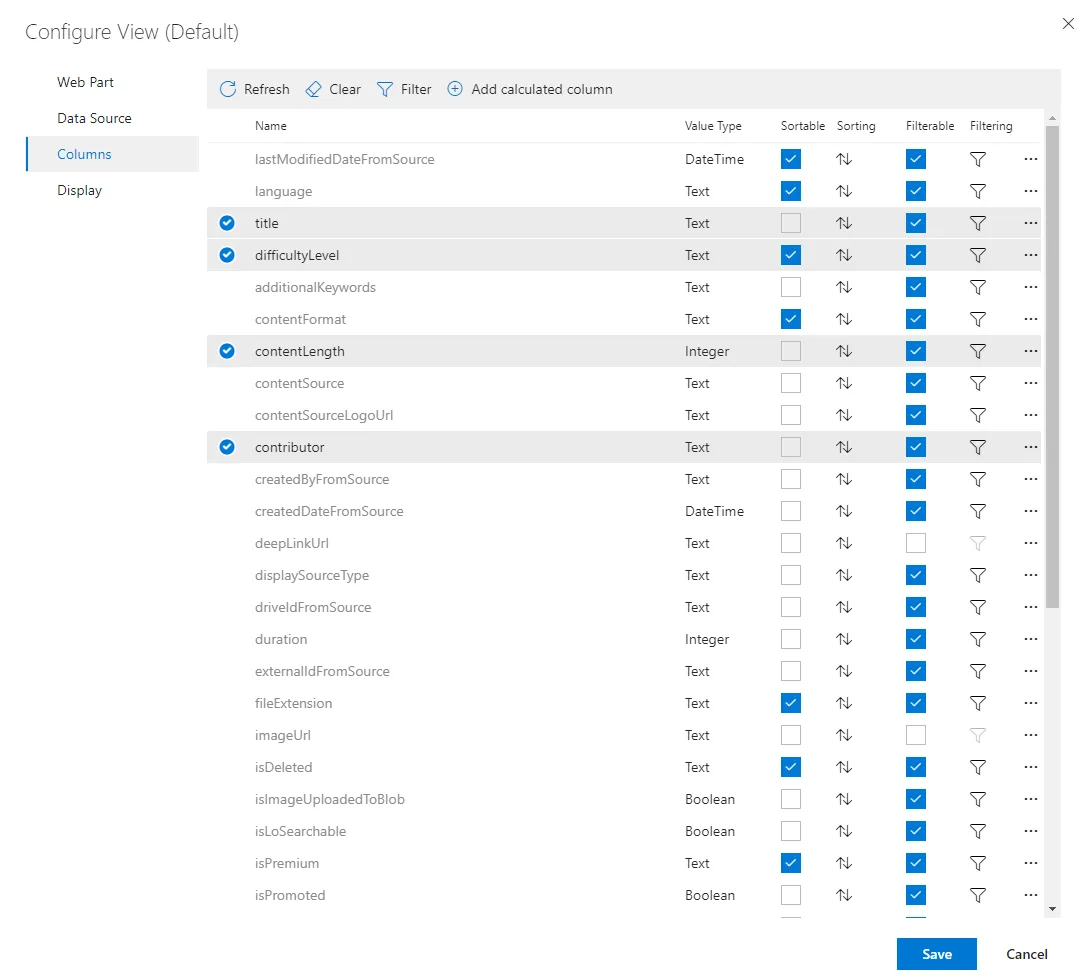Open the more options menu for isPremium
This screenshot has width=1080, height=979.
1030,863
